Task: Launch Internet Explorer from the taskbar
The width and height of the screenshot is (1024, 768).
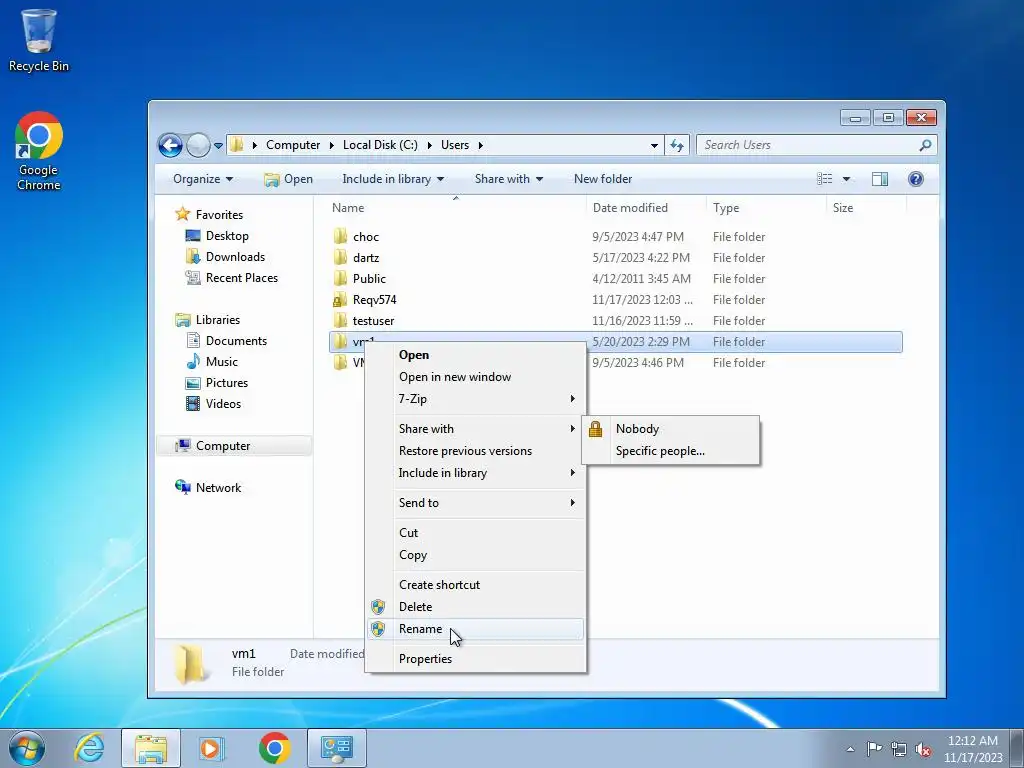Action: pyautogui.click(x=89, y=748)
